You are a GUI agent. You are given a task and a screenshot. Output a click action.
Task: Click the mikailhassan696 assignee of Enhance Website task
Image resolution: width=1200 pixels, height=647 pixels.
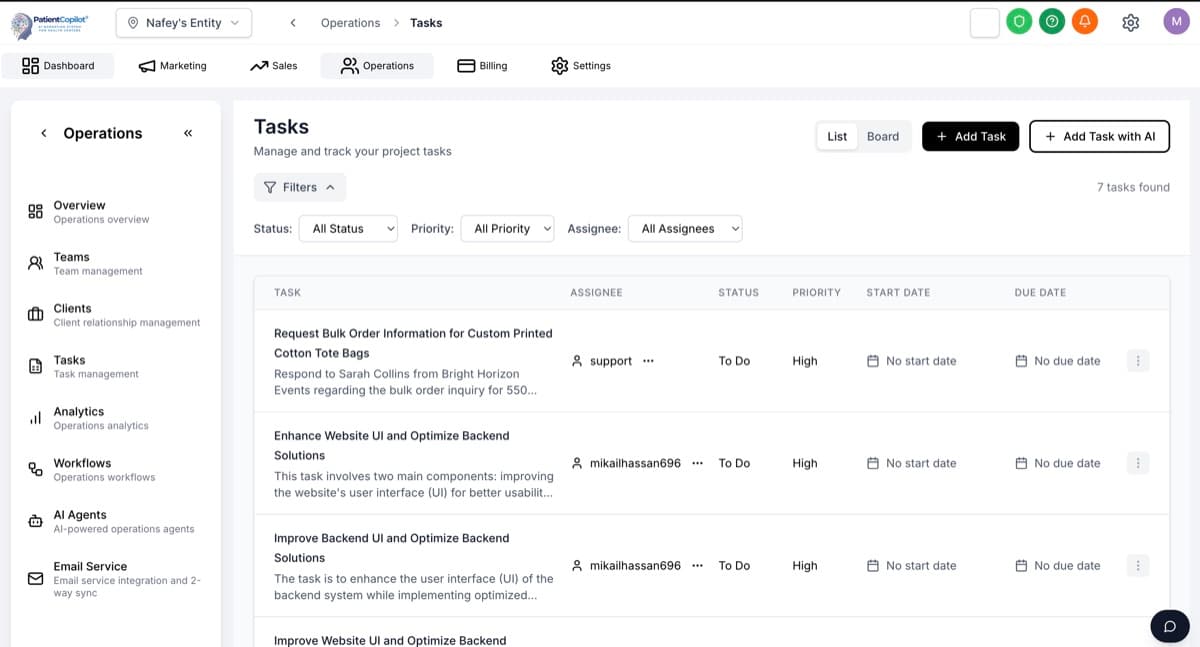tap(635, 463)
